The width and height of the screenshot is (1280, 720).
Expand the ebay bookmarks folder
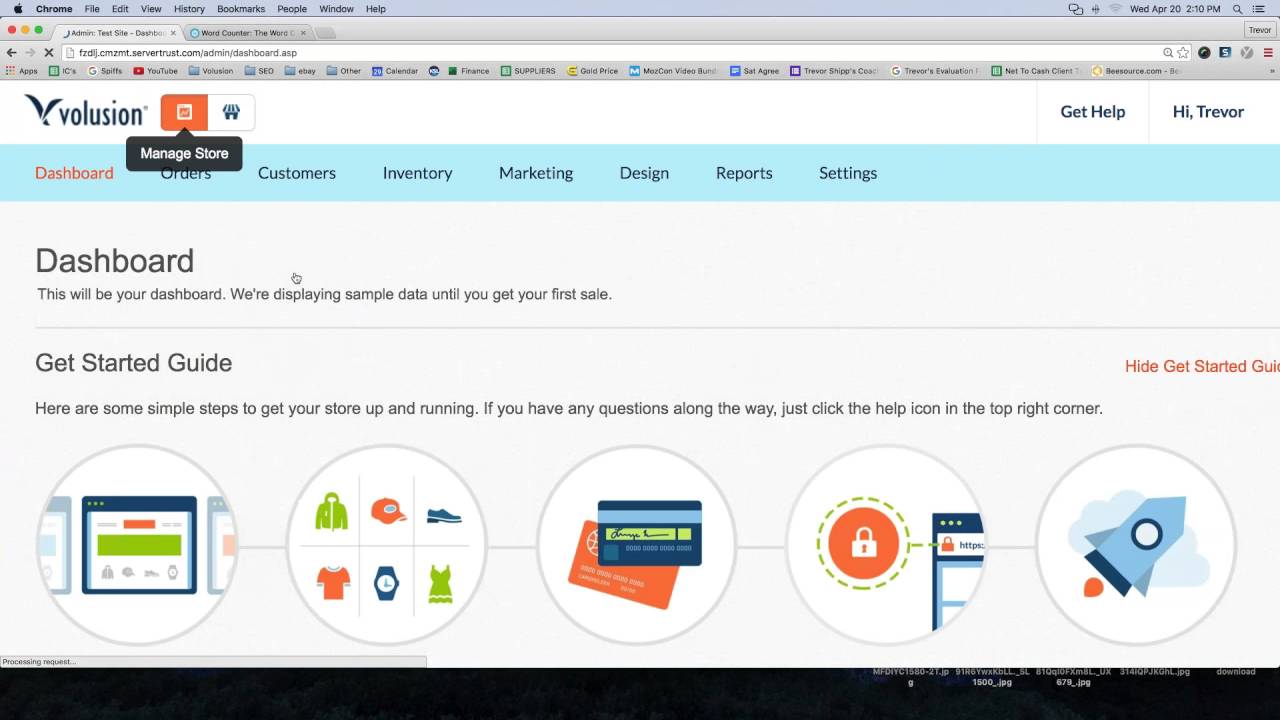tap(300, 71)
